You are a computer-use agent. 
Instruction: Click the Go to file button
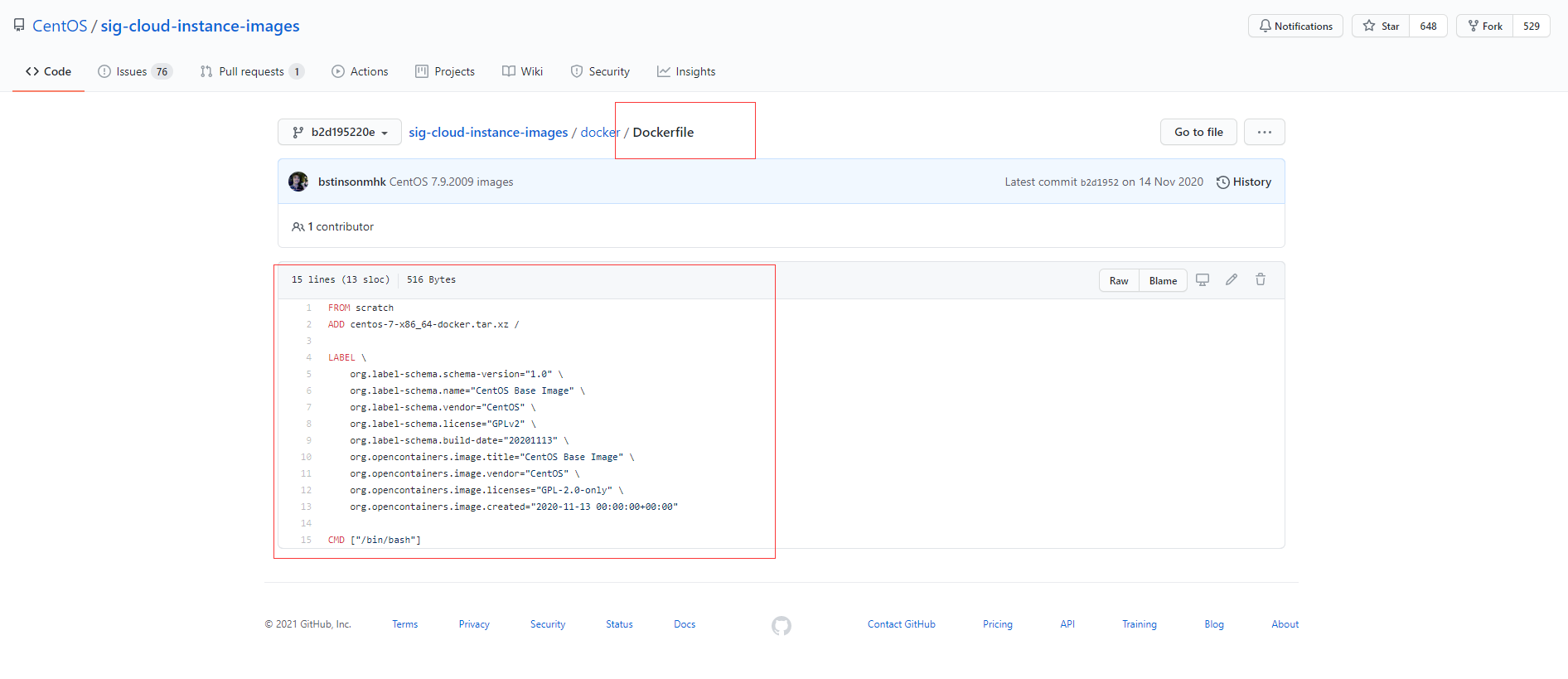pos(1198,132)
